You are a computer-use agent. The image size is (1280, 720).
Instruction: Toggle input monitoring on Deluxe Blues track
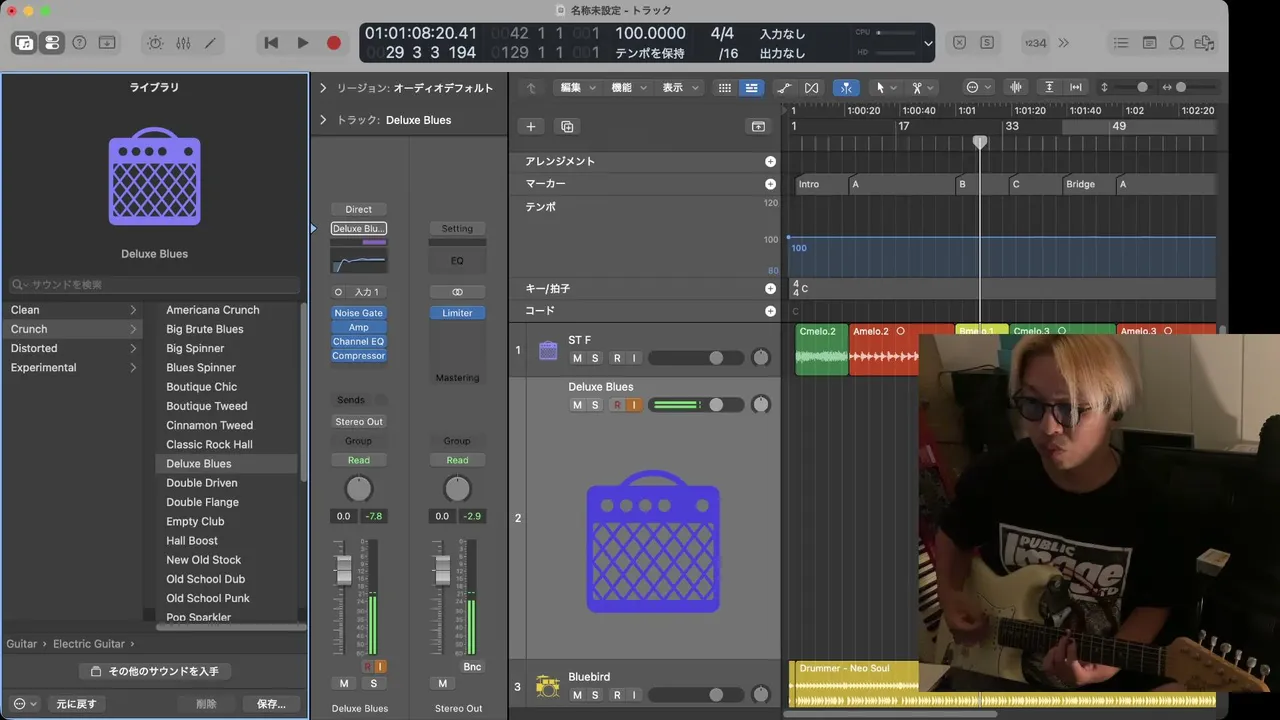pos(633,405)
